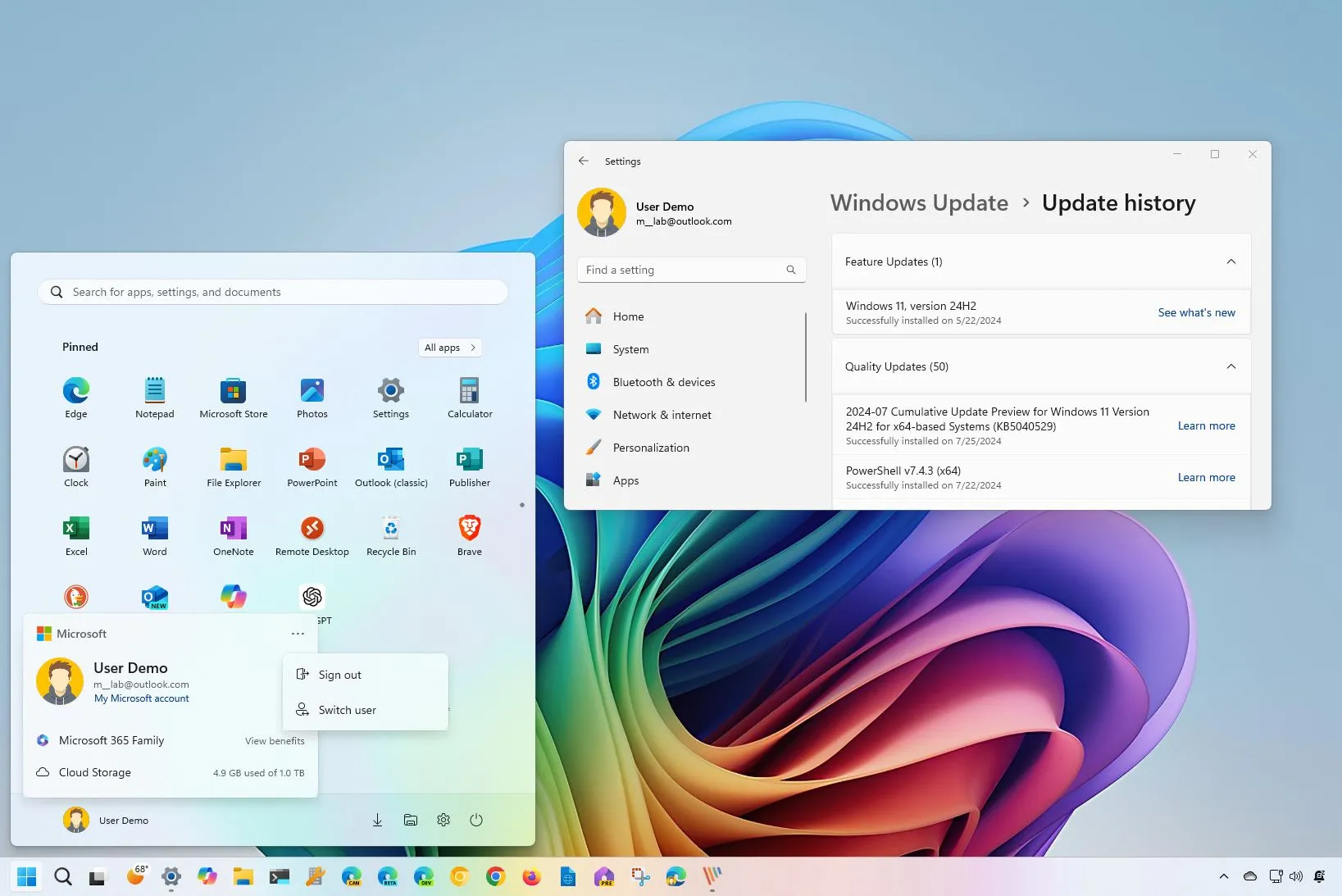Select Sign out from the account menu

point(339,675)
